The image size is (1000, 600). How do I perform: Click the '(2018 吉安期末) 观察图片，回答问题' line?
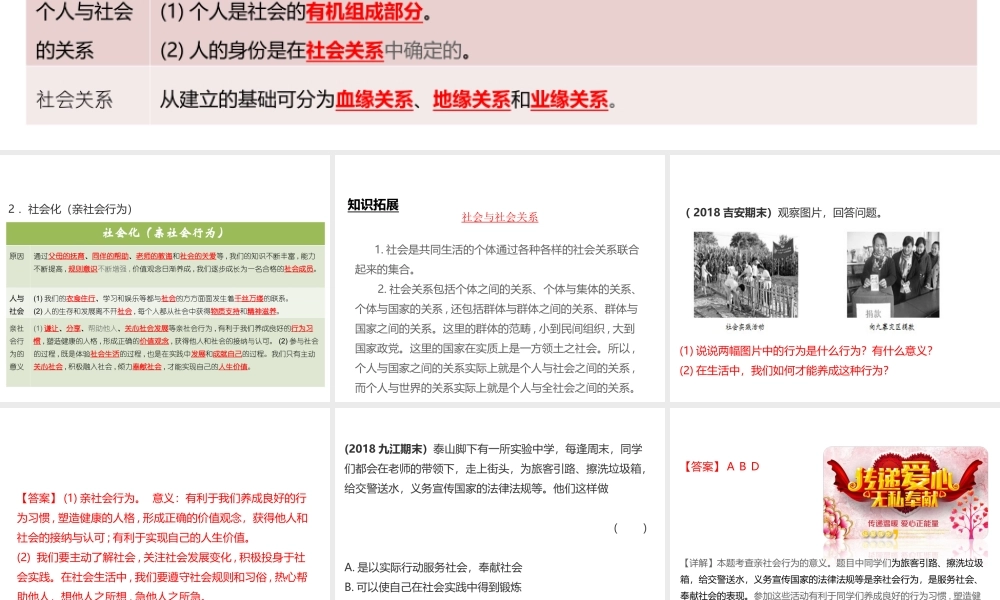point(784,213)
